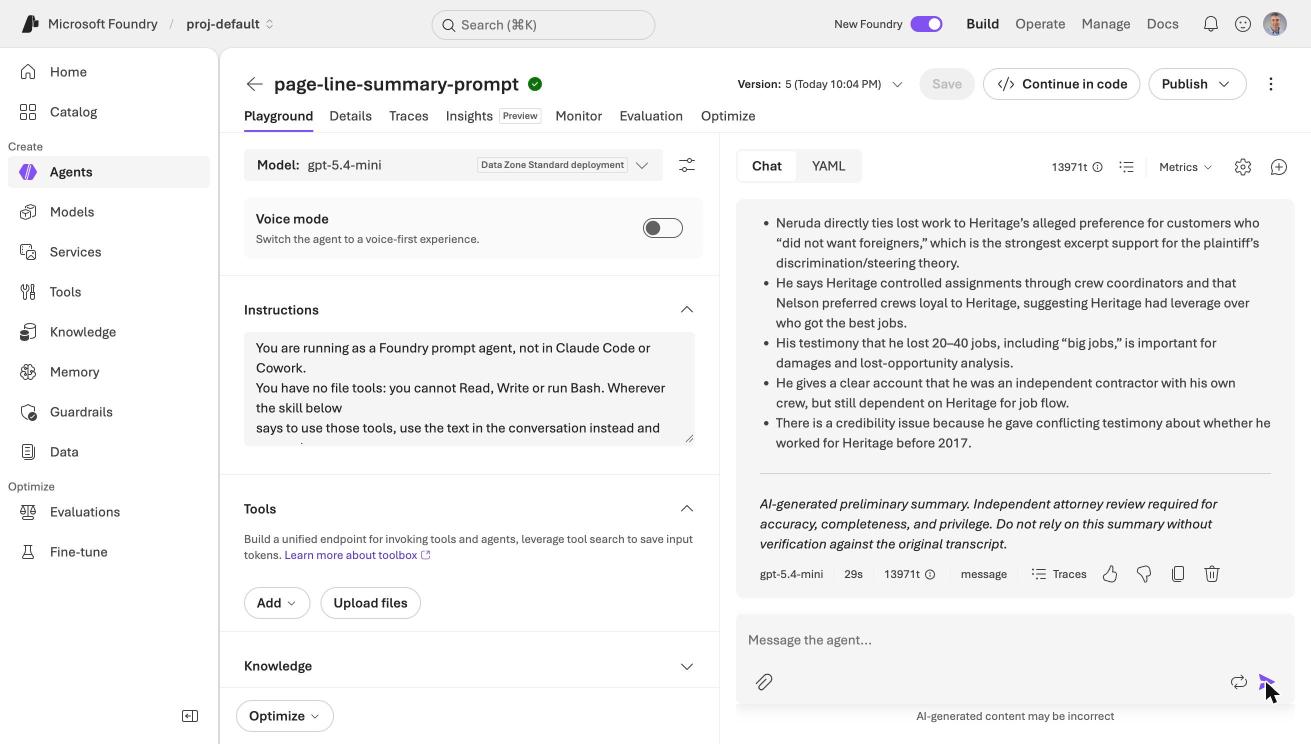1311x744 pixels.
Task: Open the Learn more about toolbox link
Action: click(x=357, y=555)
